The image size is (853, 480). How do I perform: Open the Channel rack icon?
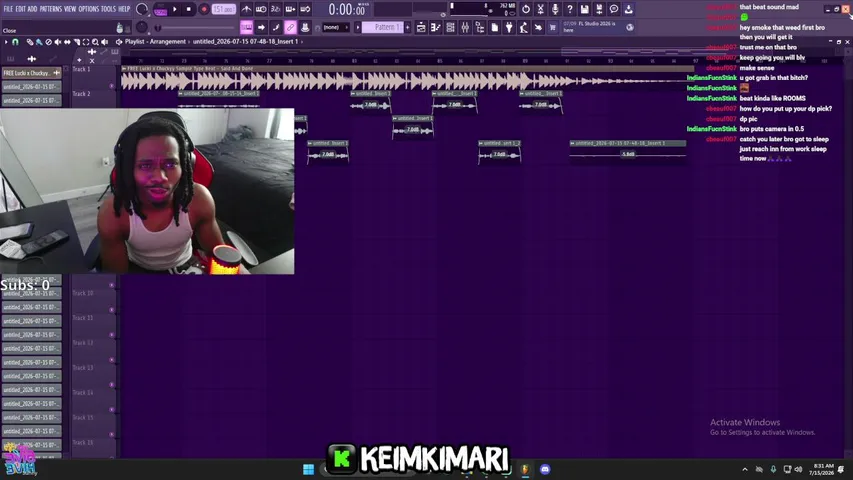(450, 27)
